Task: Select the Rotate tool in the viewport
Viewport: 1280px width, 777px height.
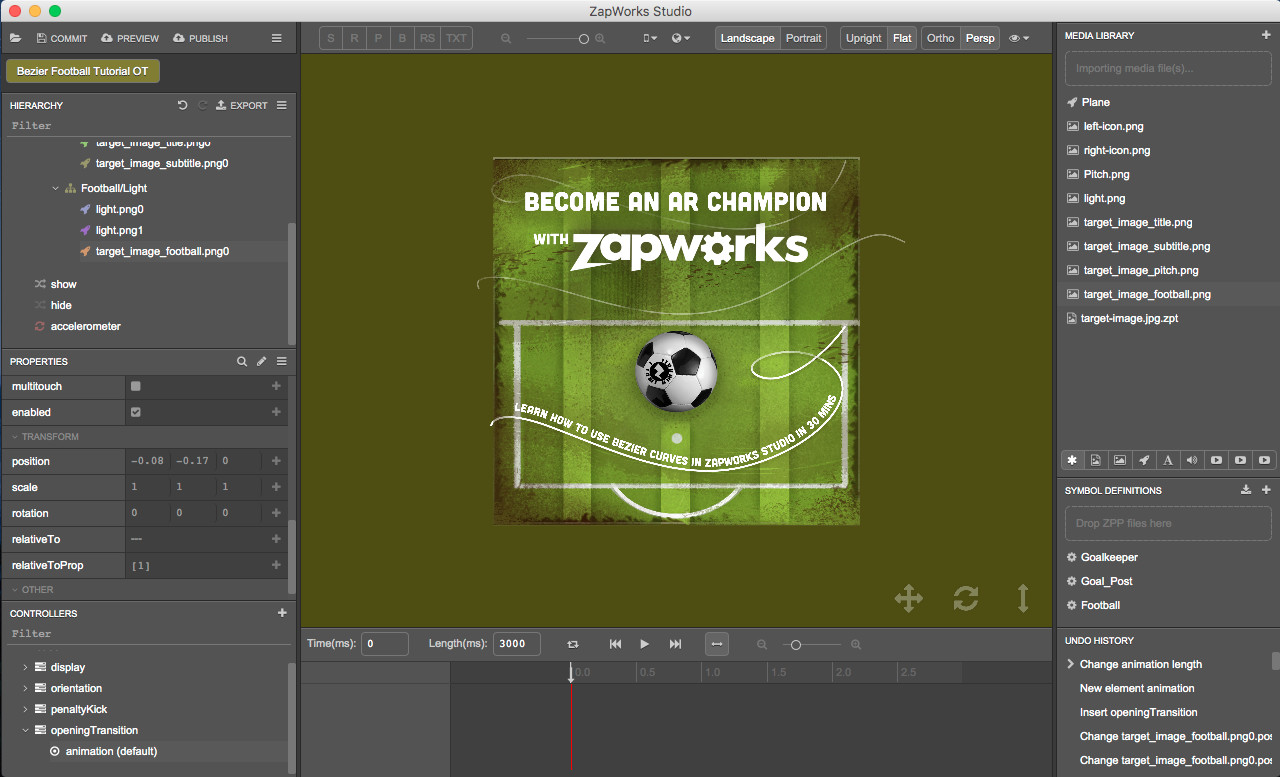Action: pos(964,598)
